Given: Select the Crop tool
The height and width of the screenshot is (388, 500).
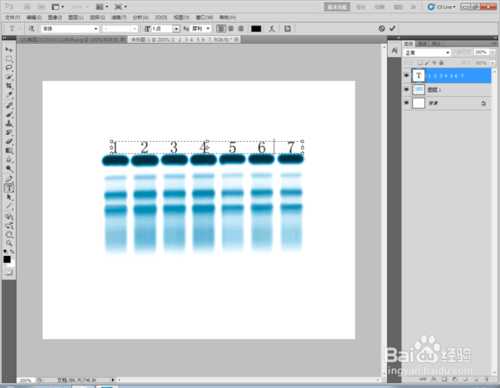Looking at the screenshot, I should point(9,86).
